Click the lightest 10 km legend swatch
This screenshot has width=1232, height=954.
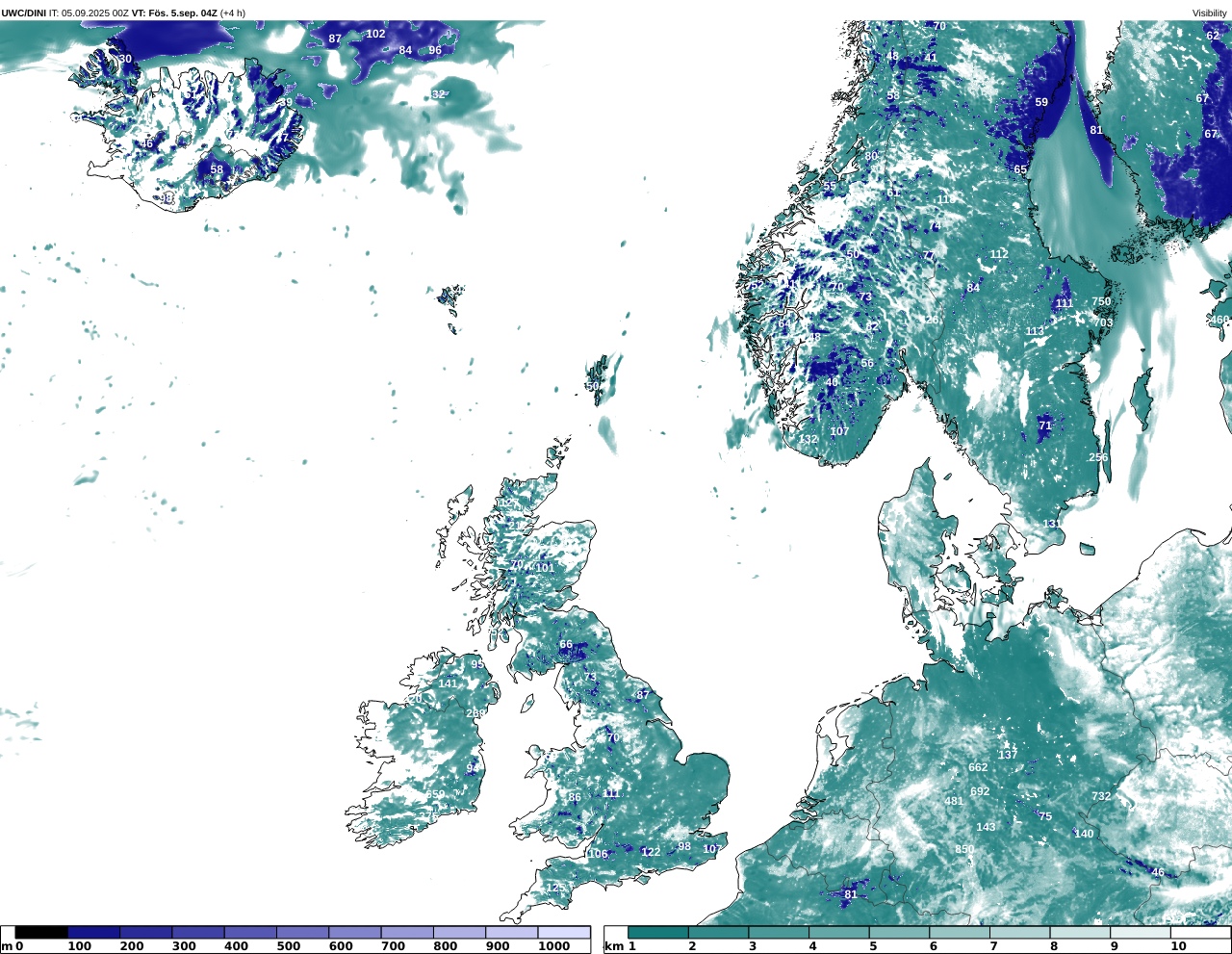pyautogui.click(x=1200, y=932)
